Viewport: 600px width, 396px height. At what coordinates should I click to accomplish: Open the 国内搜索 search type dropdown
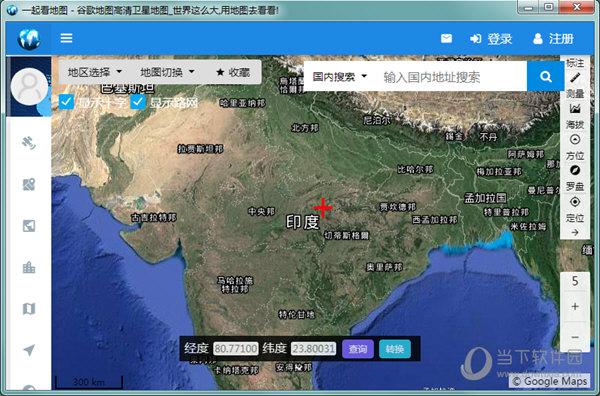point(340,77)
